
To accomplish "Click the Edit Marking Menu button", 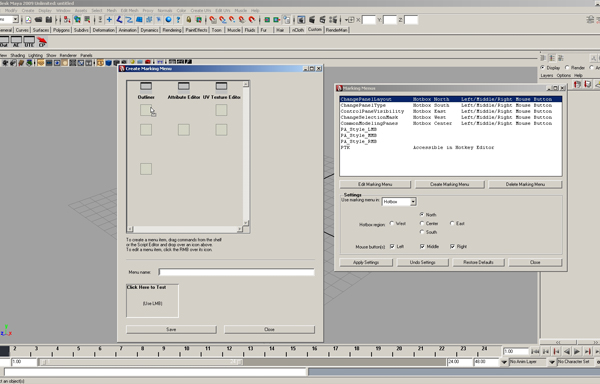I will 375,184.
